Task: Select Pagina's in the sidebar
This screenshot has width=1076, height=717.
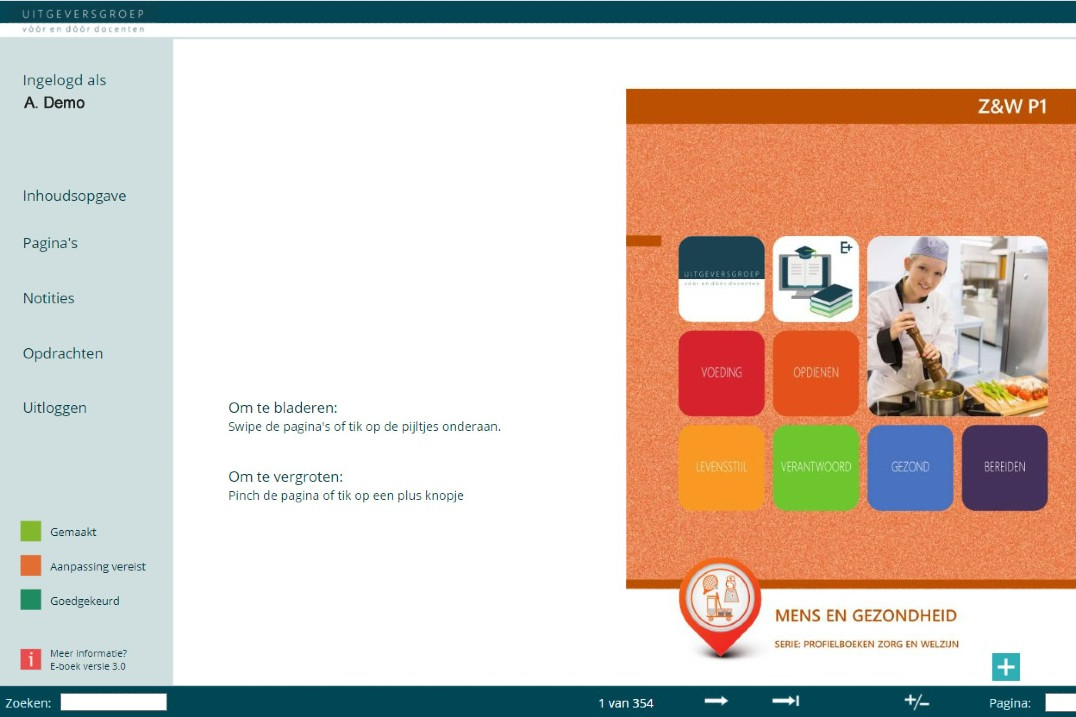Action: (x=51, y=243)
